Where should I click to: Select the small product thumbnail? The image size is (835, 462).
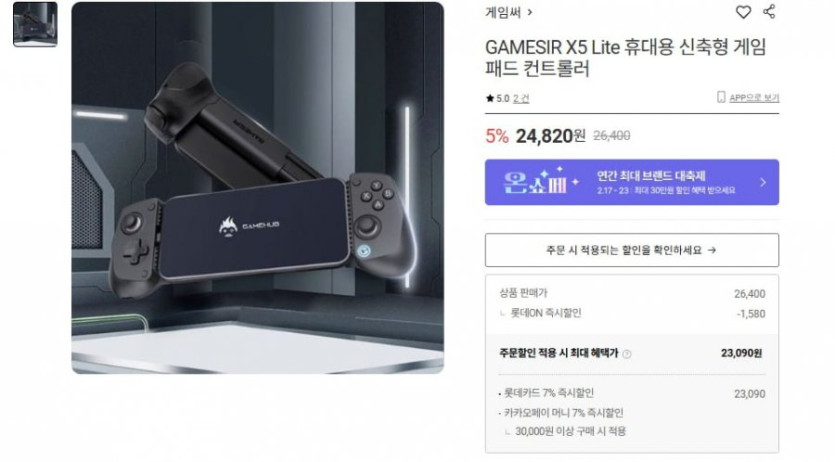(35, 24)
